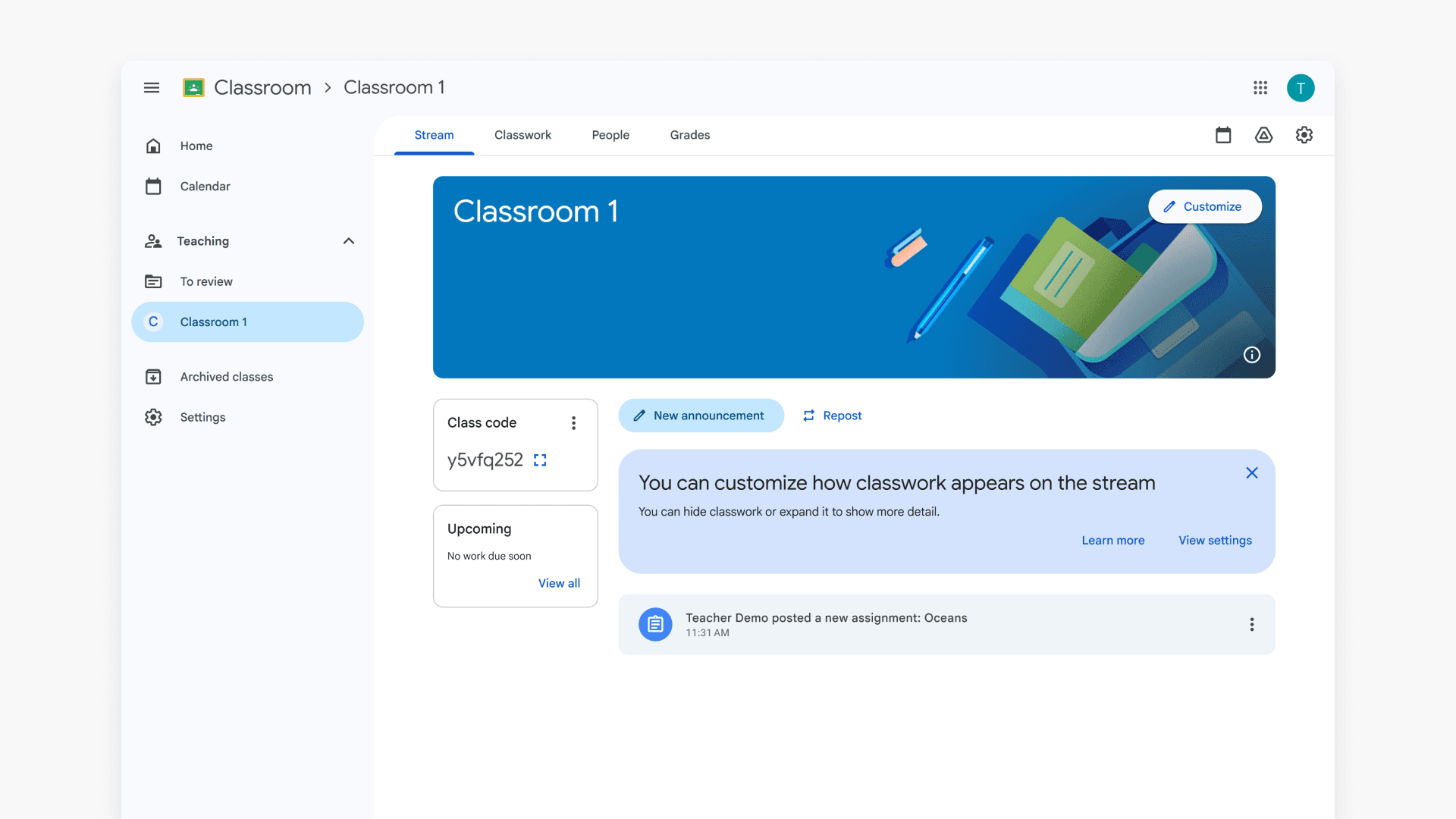1456x819 pixels.
Task: Click the Customize banner button
Action: click(x=1204, y=206)
